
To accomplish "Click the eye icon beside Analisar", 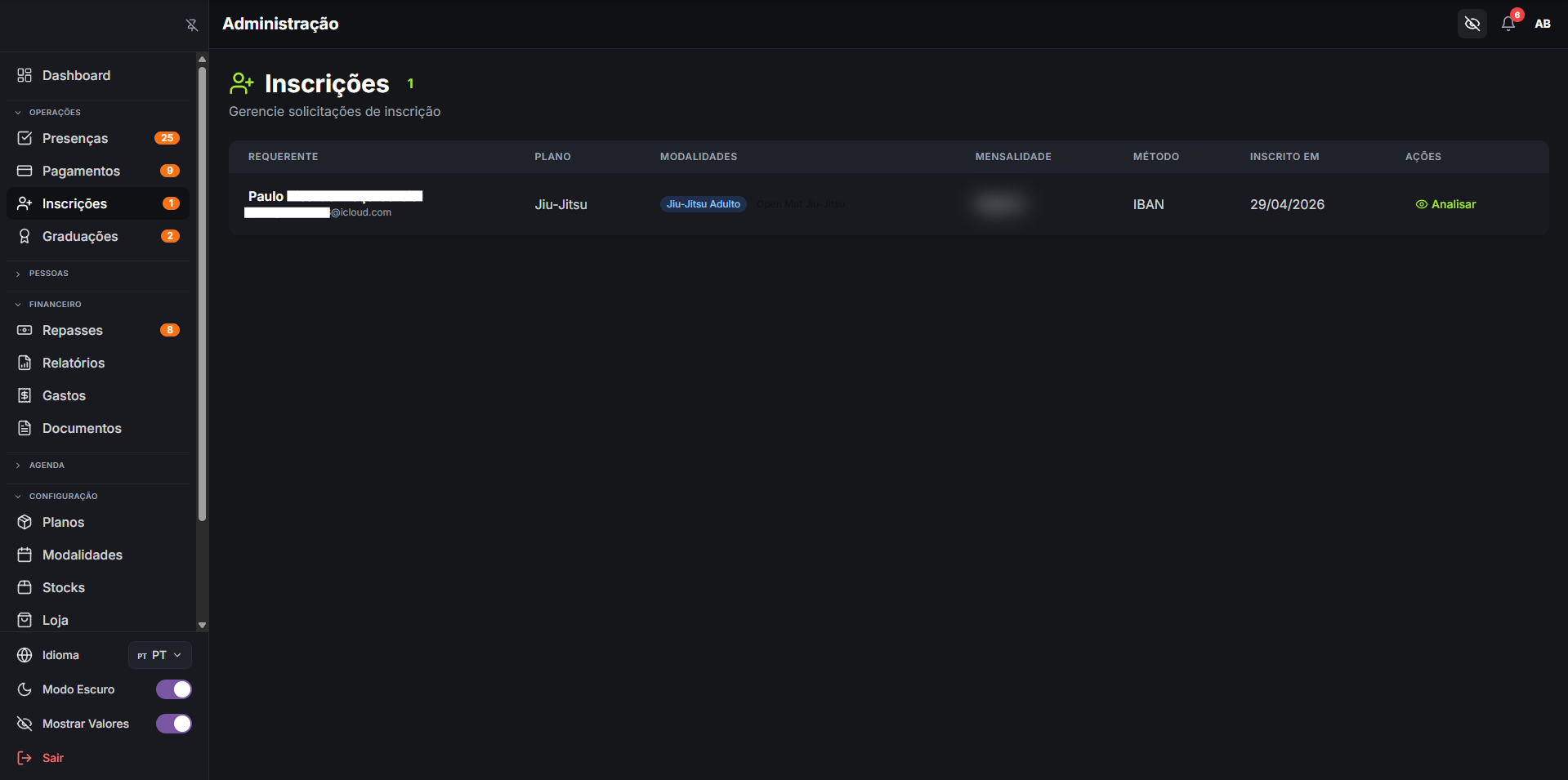I will point(1421,204).
